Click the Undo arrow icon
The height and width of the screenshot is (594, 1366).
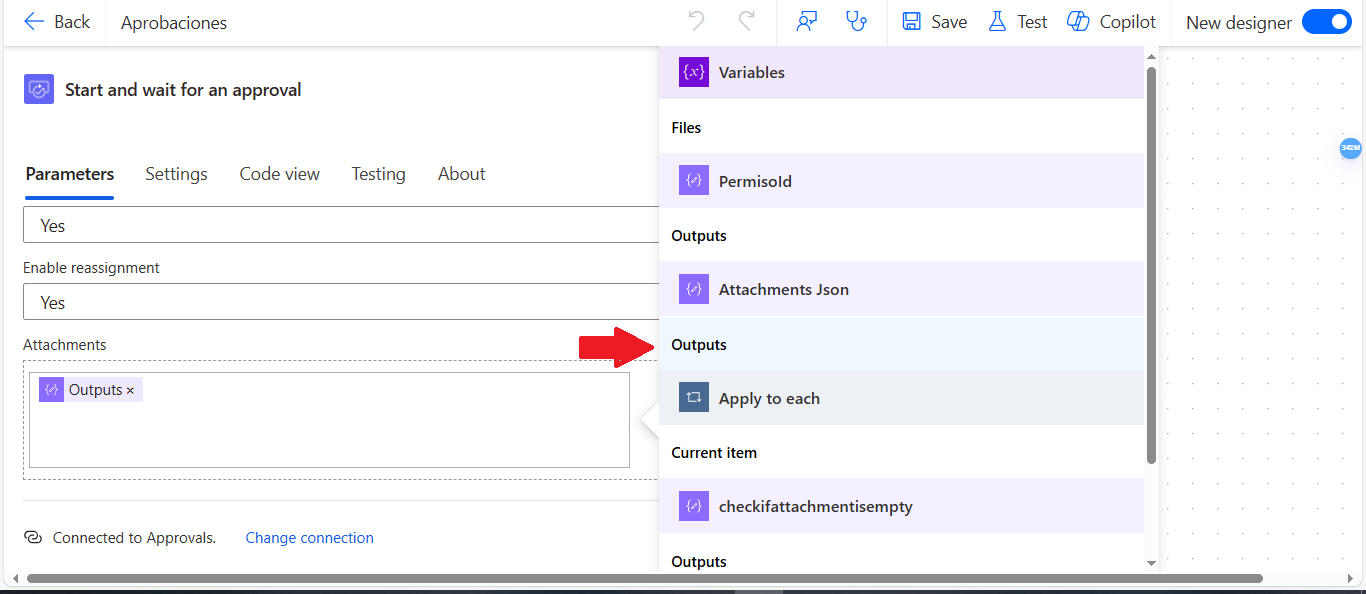tap(697, 21)
